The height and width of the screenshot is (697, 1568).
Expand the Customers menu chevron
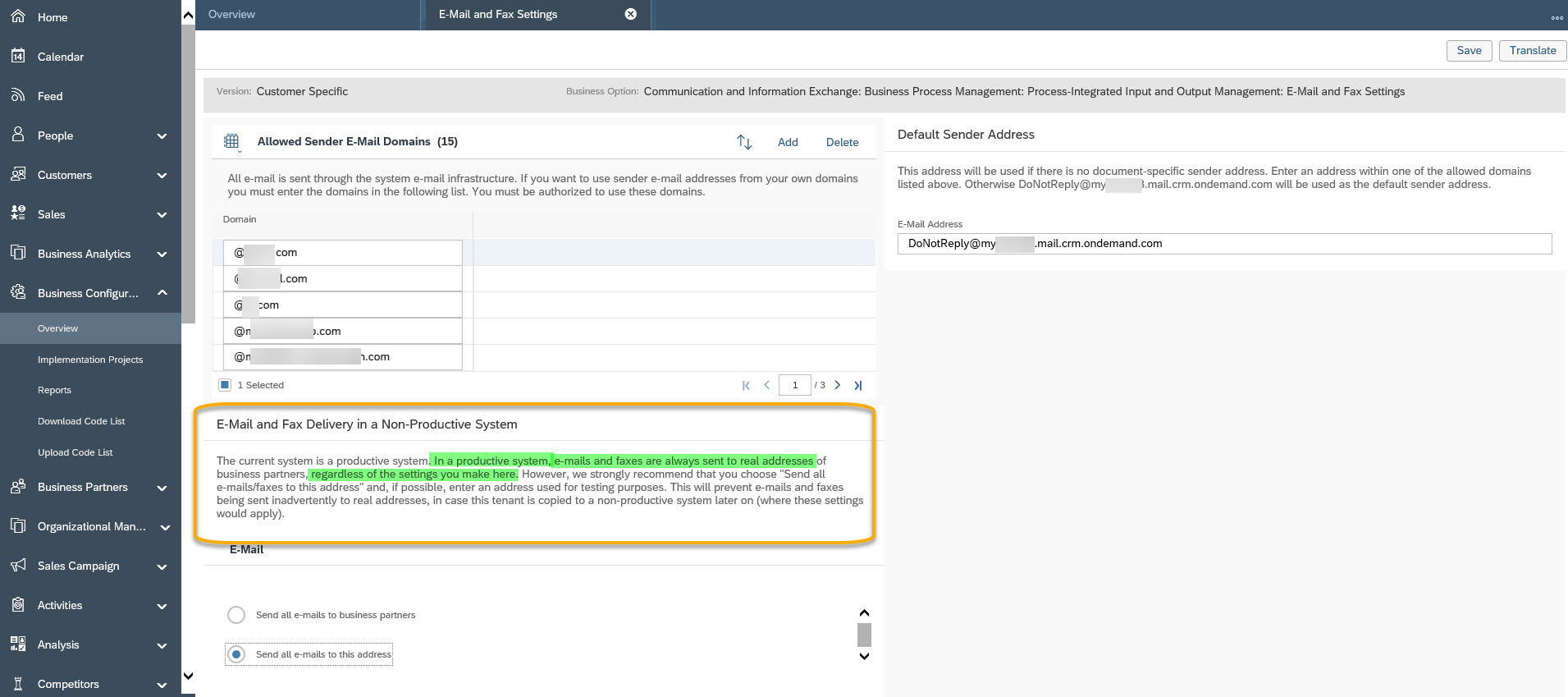pos(162,176)
